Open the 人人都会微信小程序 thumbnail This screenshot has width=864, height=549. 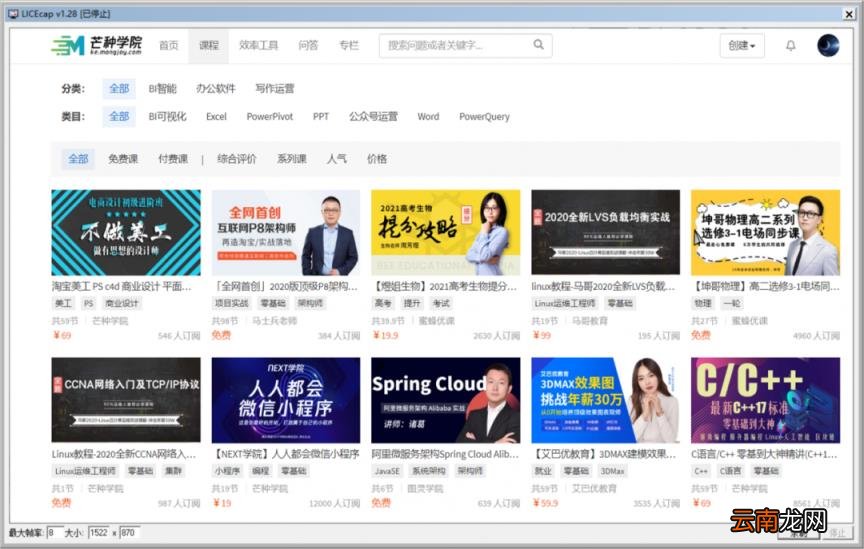coord(286,400)
